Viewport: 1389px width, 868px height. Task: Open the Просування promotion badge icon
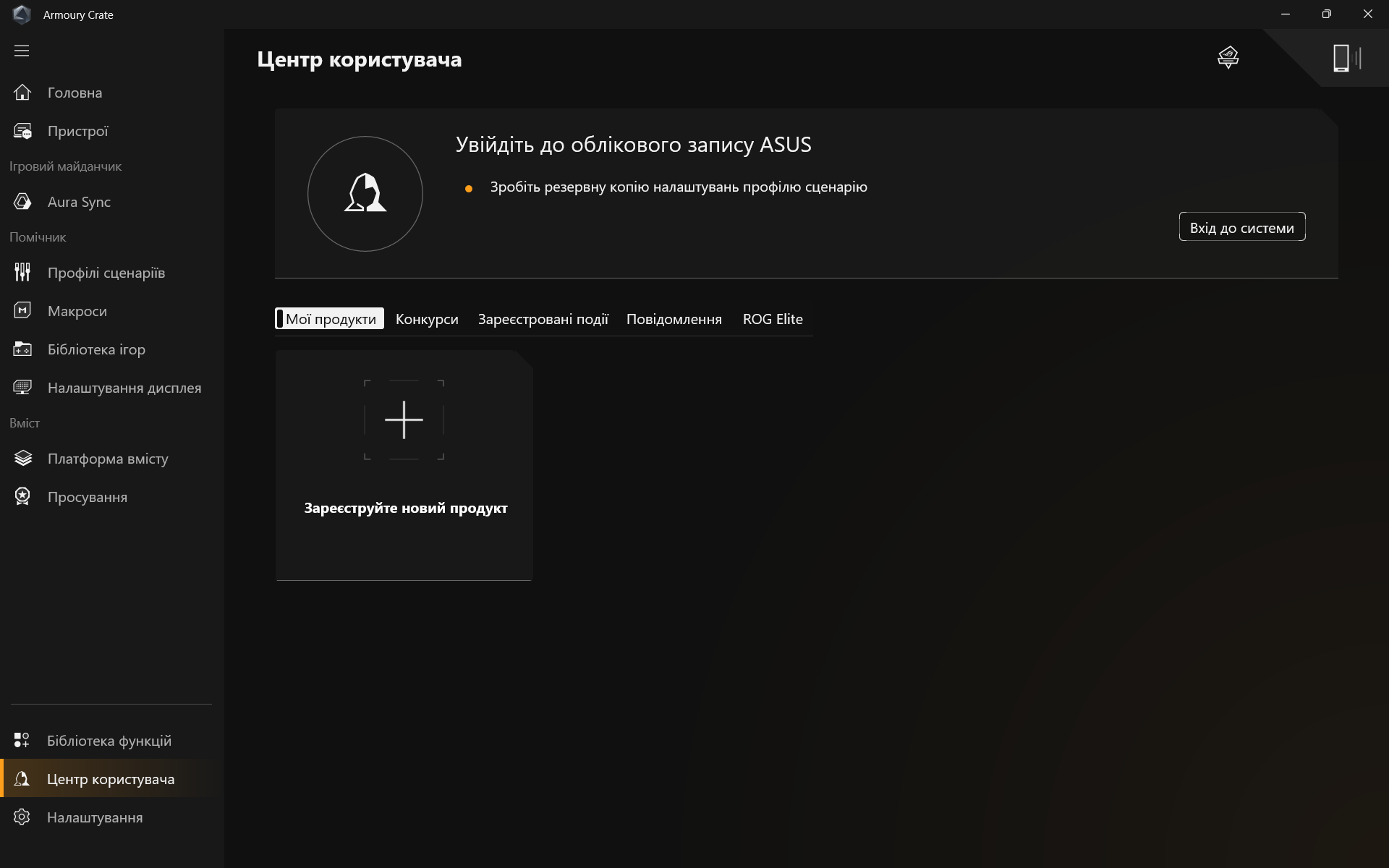point(22,497)
